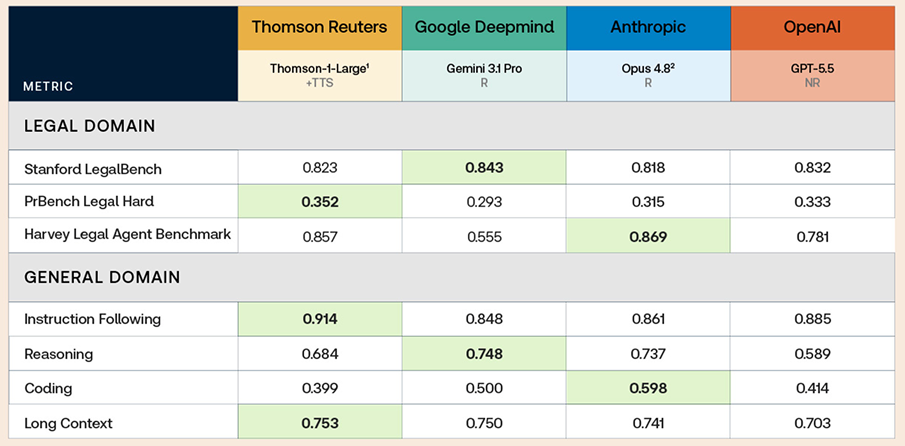
Task: Select the LEGAL DOMAIN section row
Action: pos(452,126)
